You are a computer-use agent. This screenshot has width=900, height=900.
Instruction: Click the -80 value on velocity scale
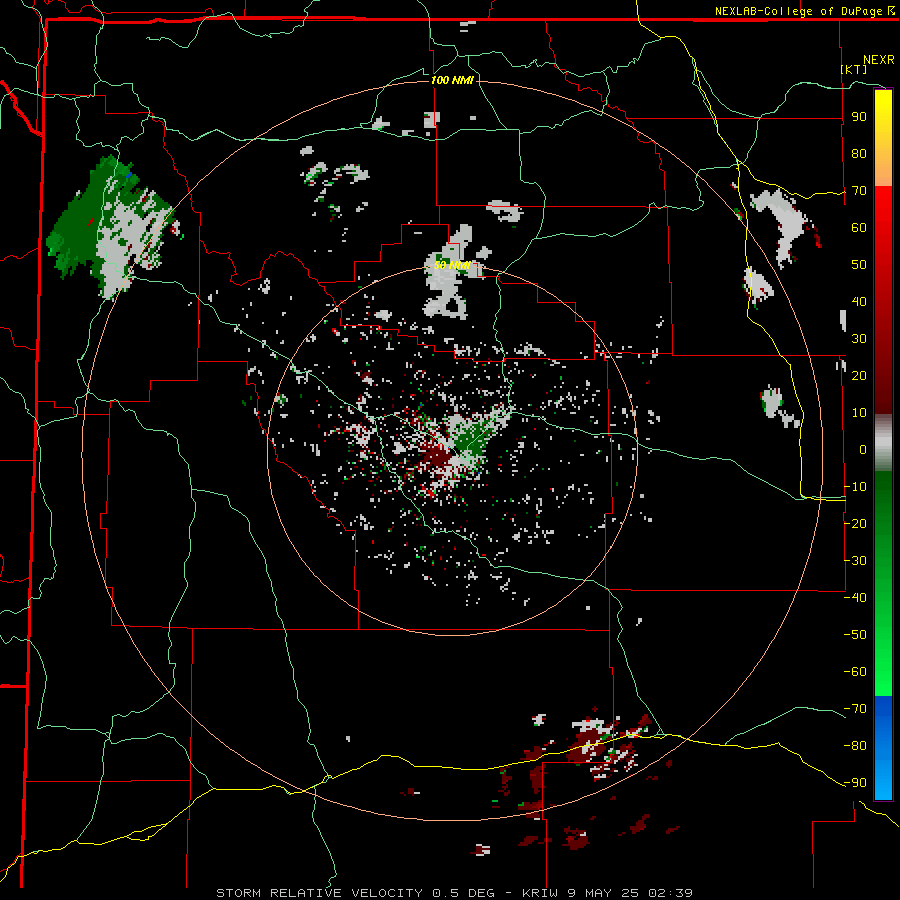855,746
